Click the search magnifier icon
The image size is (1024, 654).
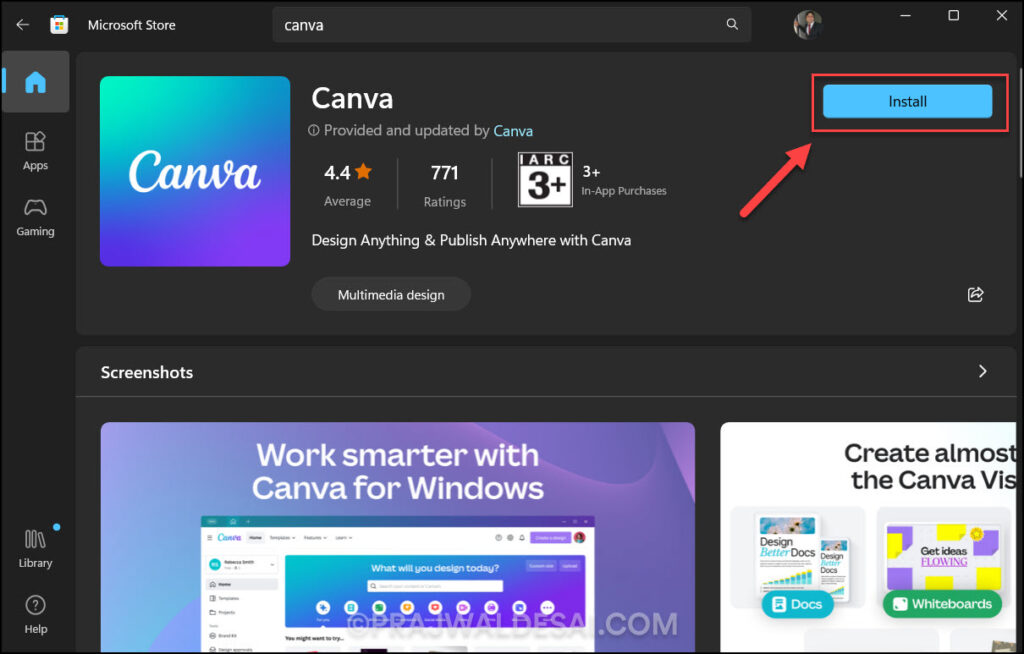(732, 24)
